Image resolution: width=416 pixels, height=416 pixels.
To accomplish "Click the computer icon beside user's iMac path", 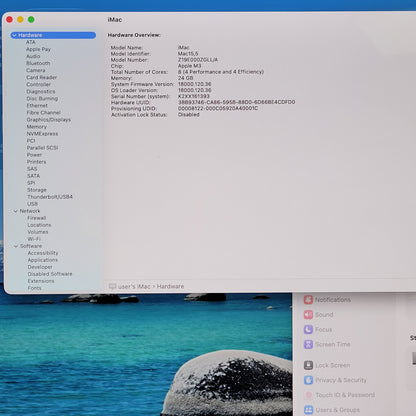I will [x=112, y=286].
